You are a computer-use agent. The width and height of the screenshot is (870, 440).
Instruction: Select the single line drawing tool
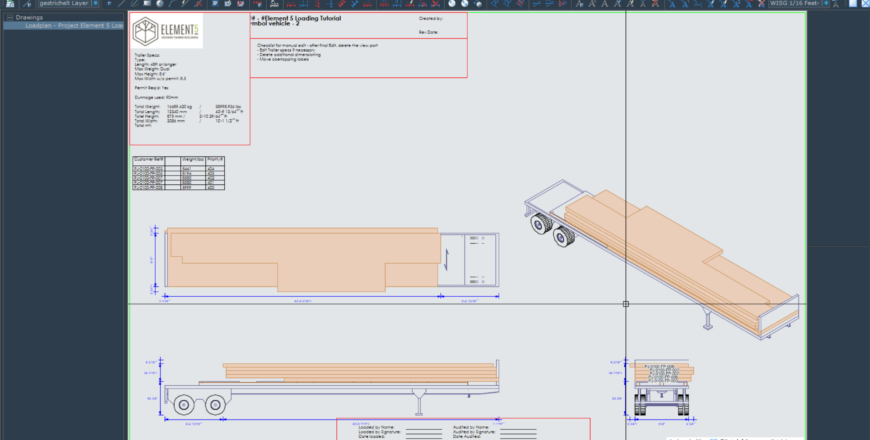click(x=121, y=3)
